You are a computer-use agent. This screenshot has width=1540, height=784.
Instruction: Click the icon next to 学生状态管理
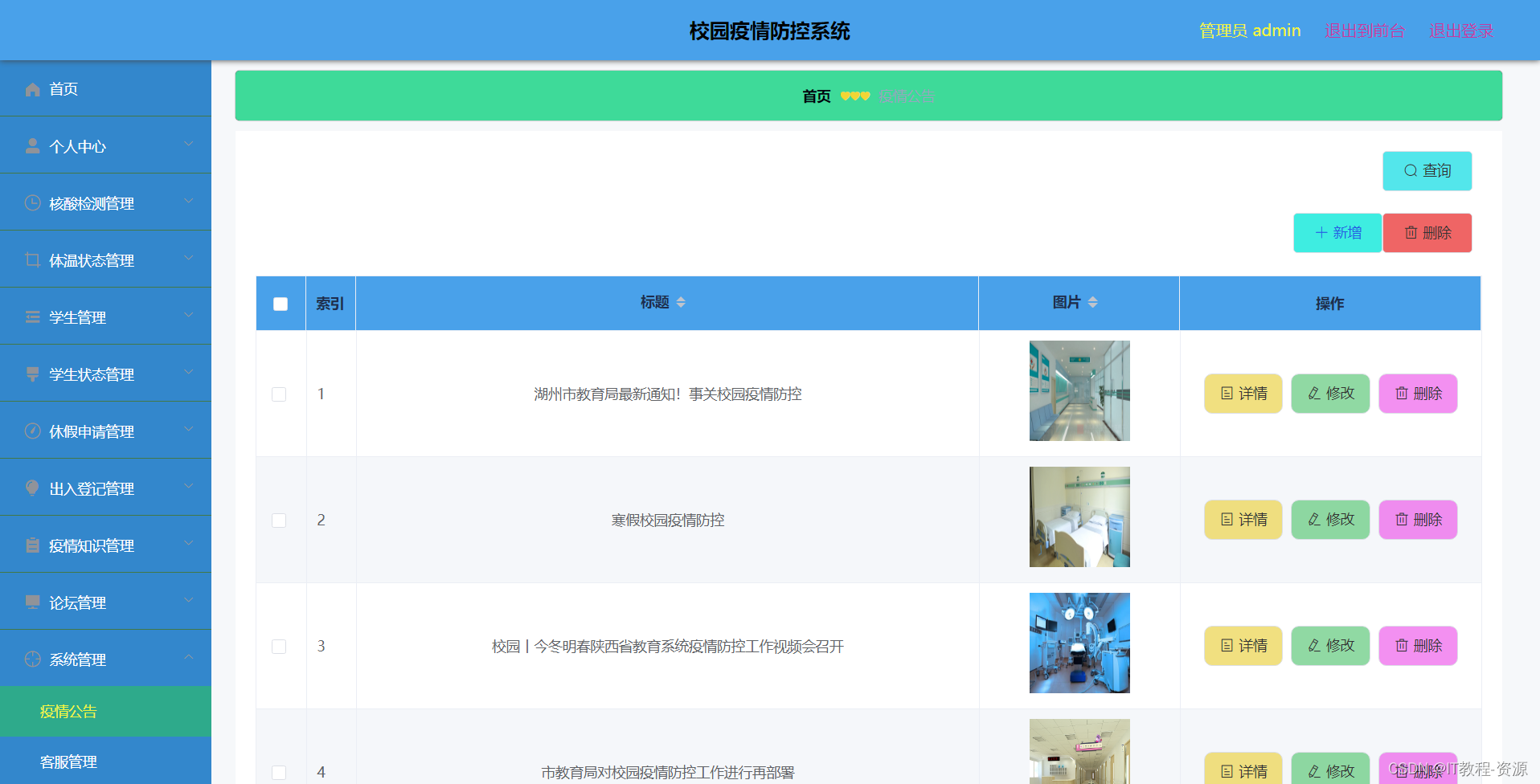point(32,374)
